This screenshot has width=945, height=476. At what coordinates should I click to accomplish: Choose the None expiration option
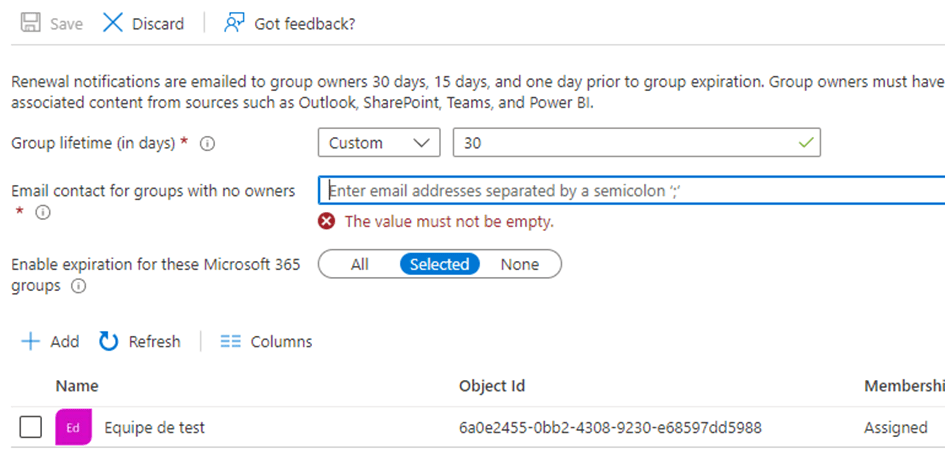tap(520, 265)
